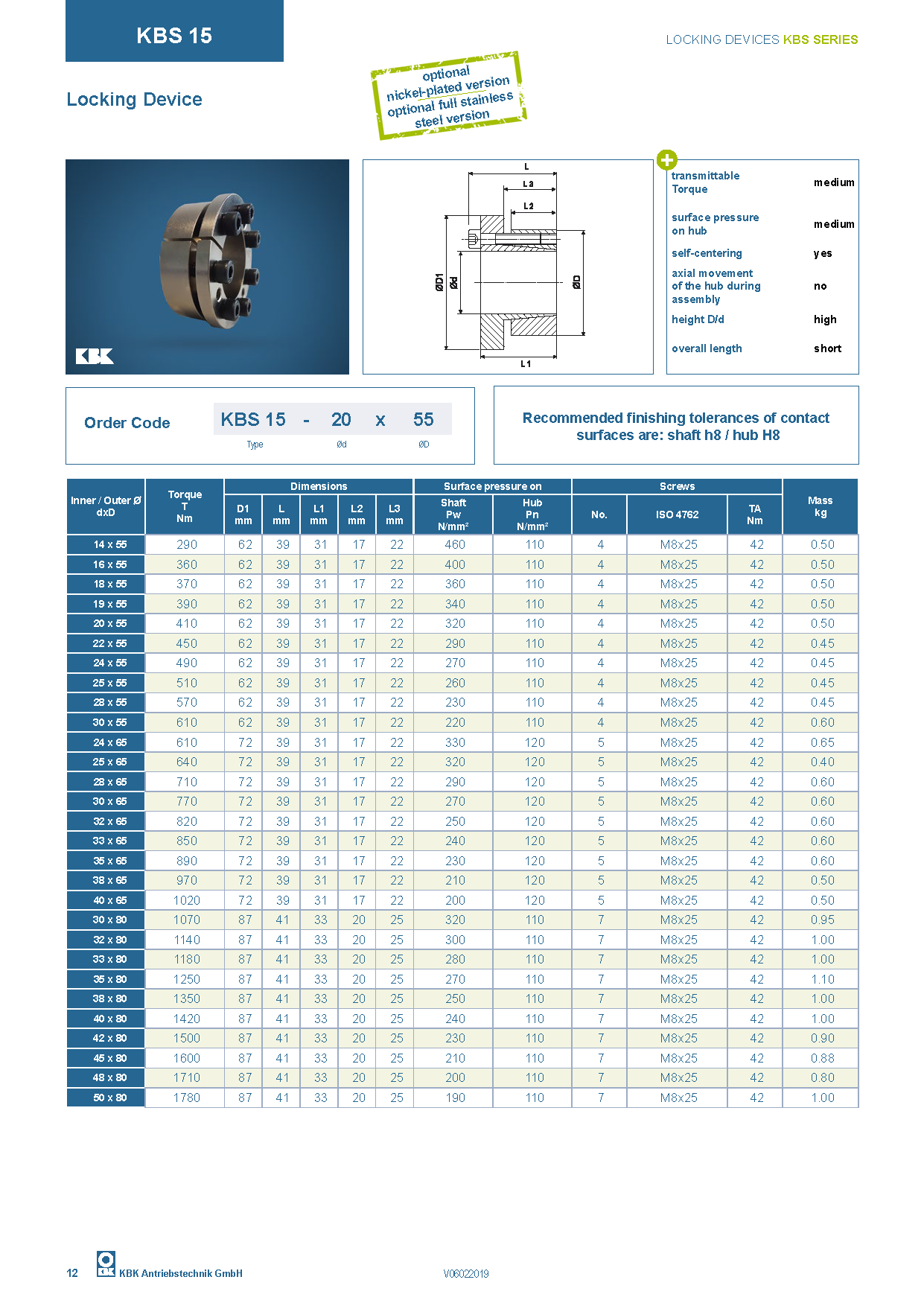The image size is (924, 1306).
Task: Click the Surface pressure on column header
Action: pyautogui.click(x=492, y=486)
